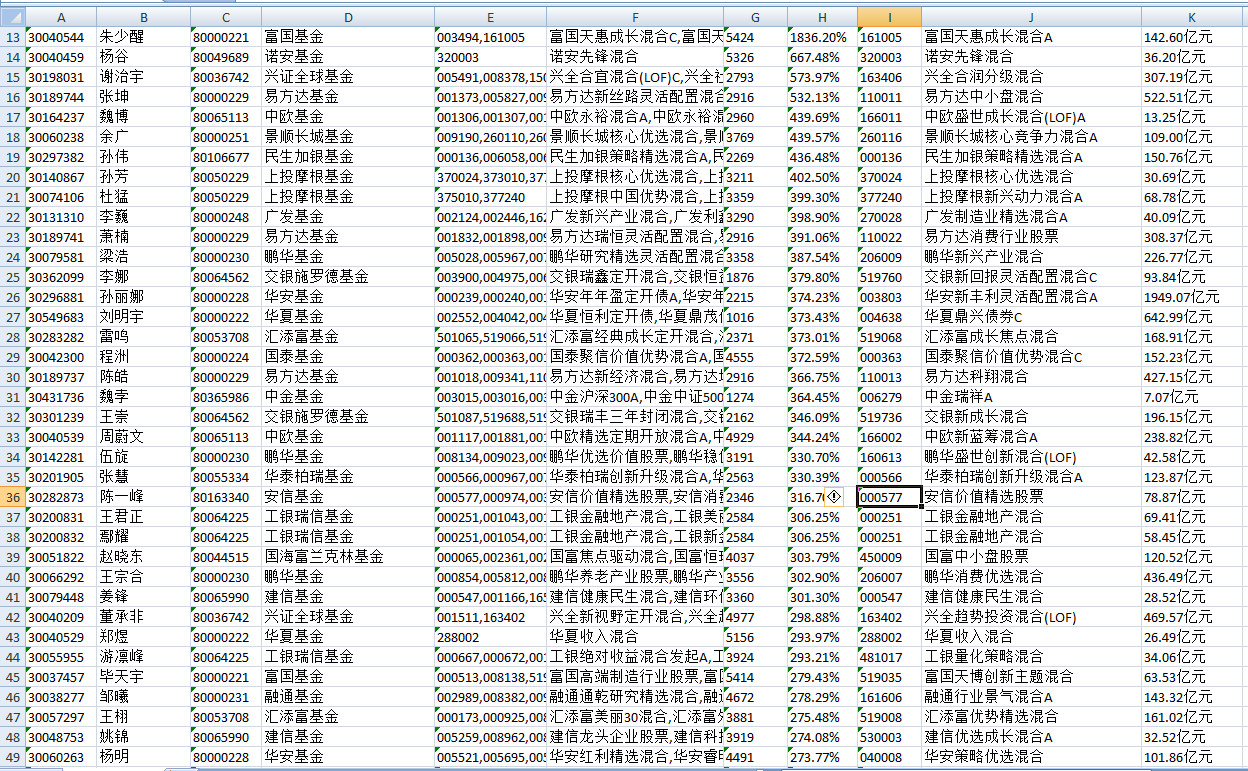Click the 667.48% cell
The image size is (1248, 771).
822,57
